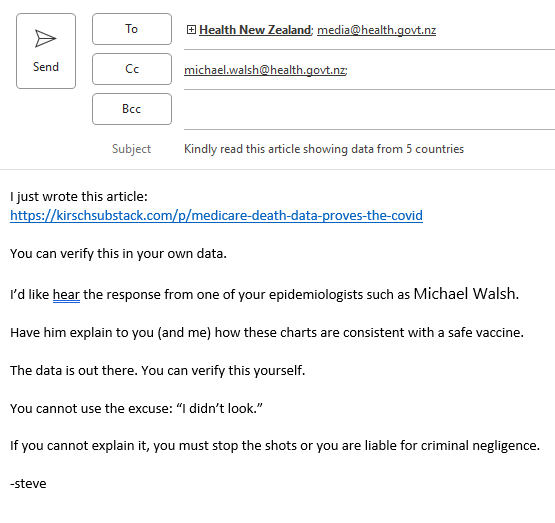Screen dimensions: 555x523
Task: Click the underlined word 'hear' in body
Action: (66, 294)
